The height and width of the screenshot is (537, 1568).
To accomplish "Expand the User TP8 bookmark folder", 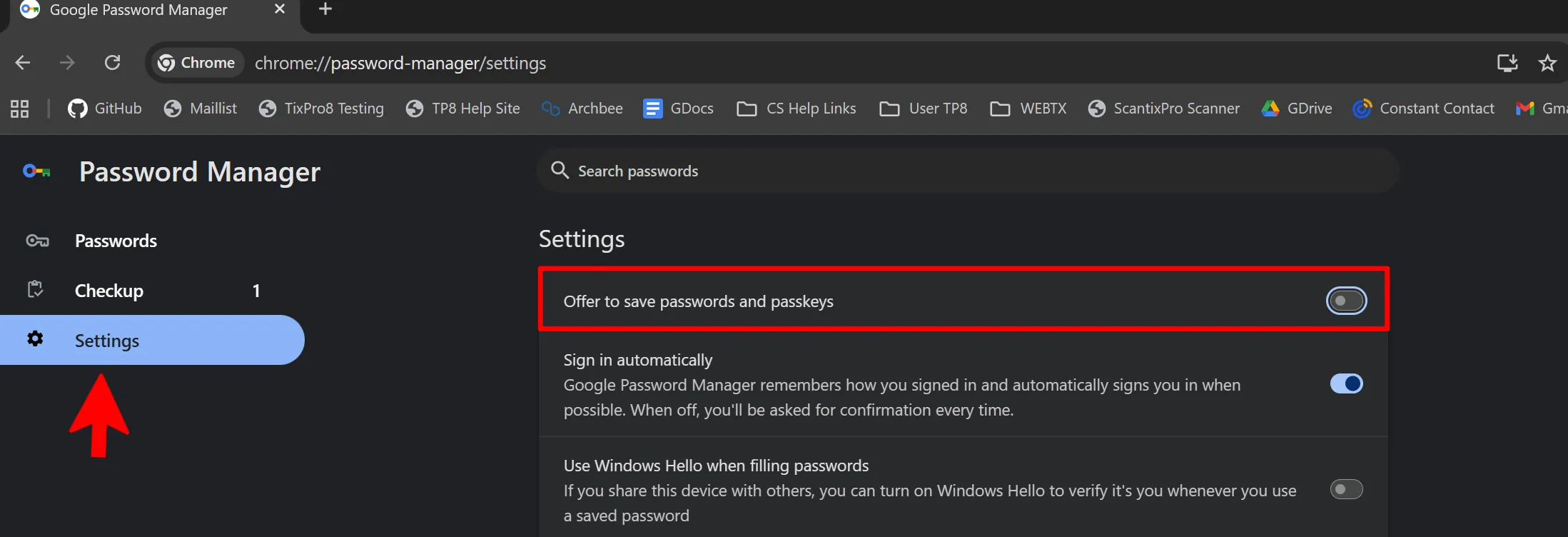I will click(x=924, y=109).
